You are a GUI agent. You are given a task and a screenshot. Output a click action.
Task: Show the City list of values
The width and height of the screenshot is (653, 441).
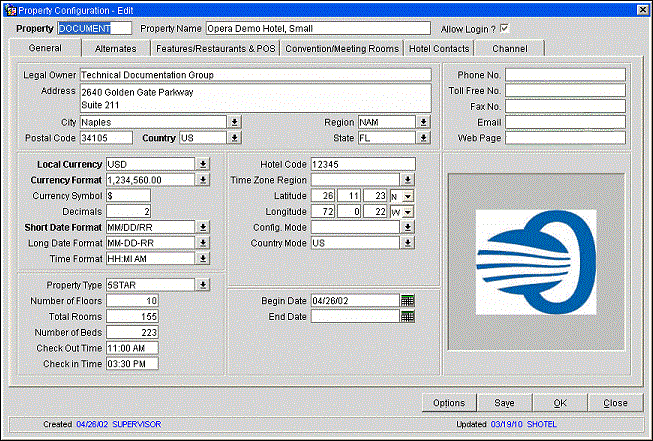click(x=234, y=122)
